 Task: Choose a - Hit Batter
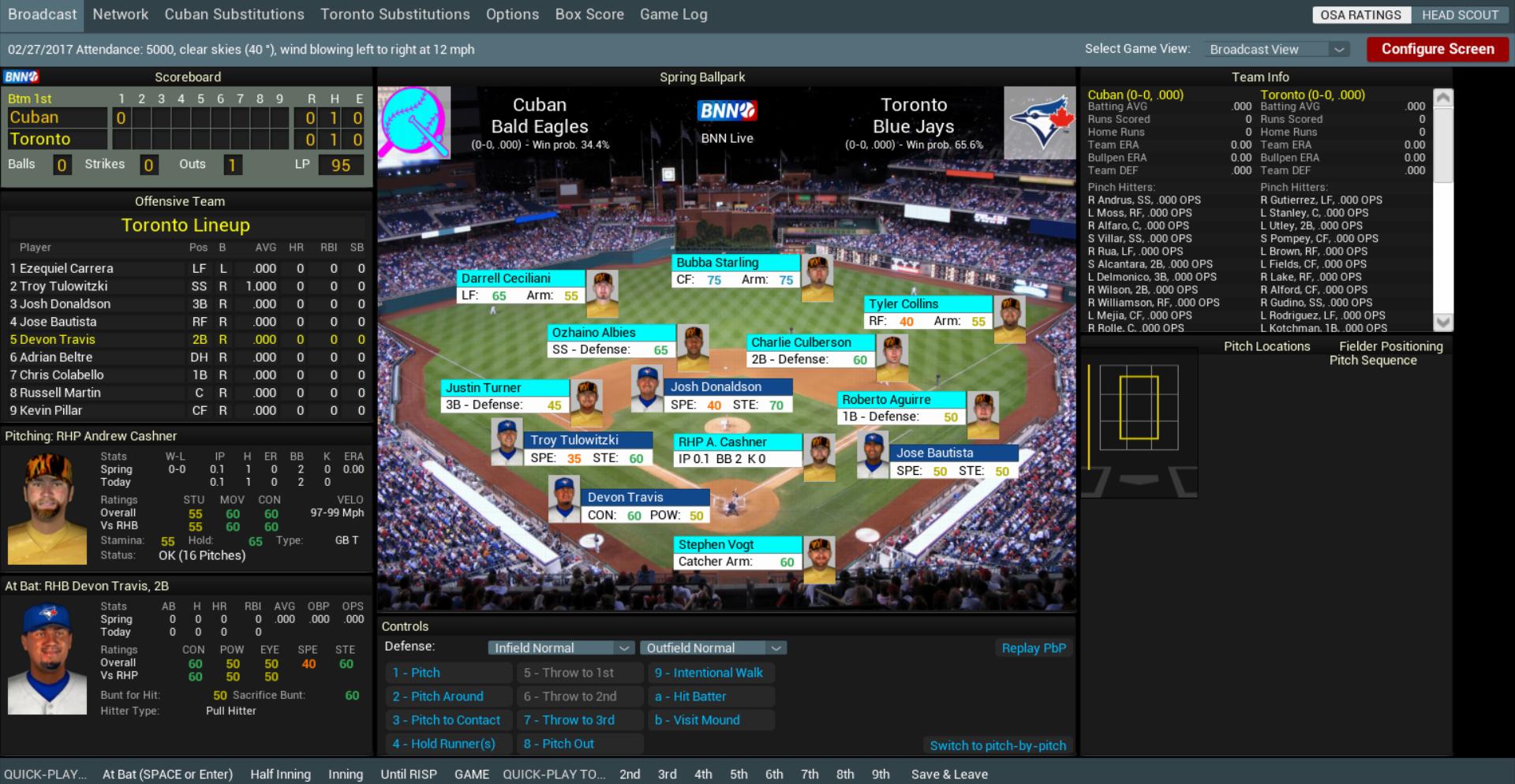(712, 696)
